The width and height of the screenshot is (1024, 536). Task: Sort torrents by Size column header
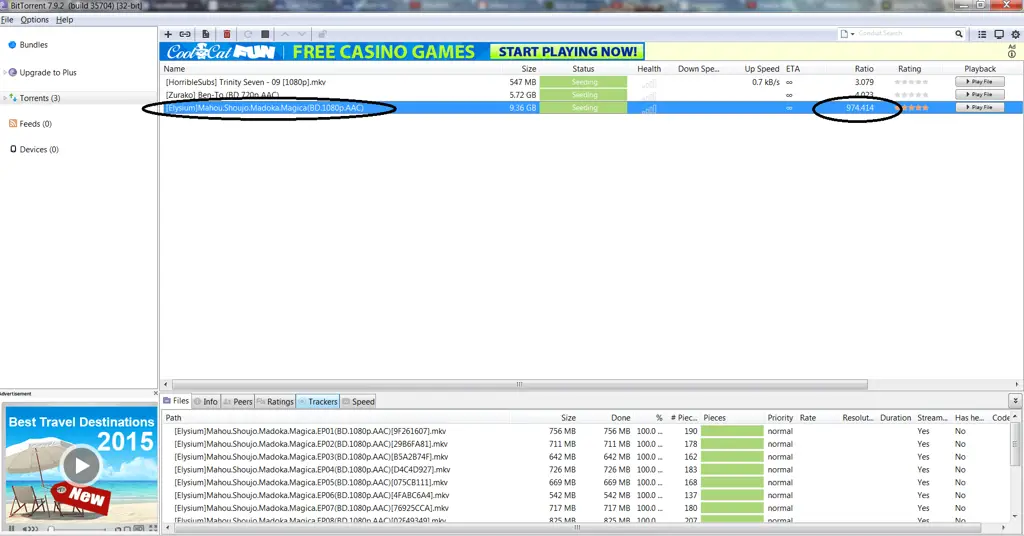click(x=528, y=69)
